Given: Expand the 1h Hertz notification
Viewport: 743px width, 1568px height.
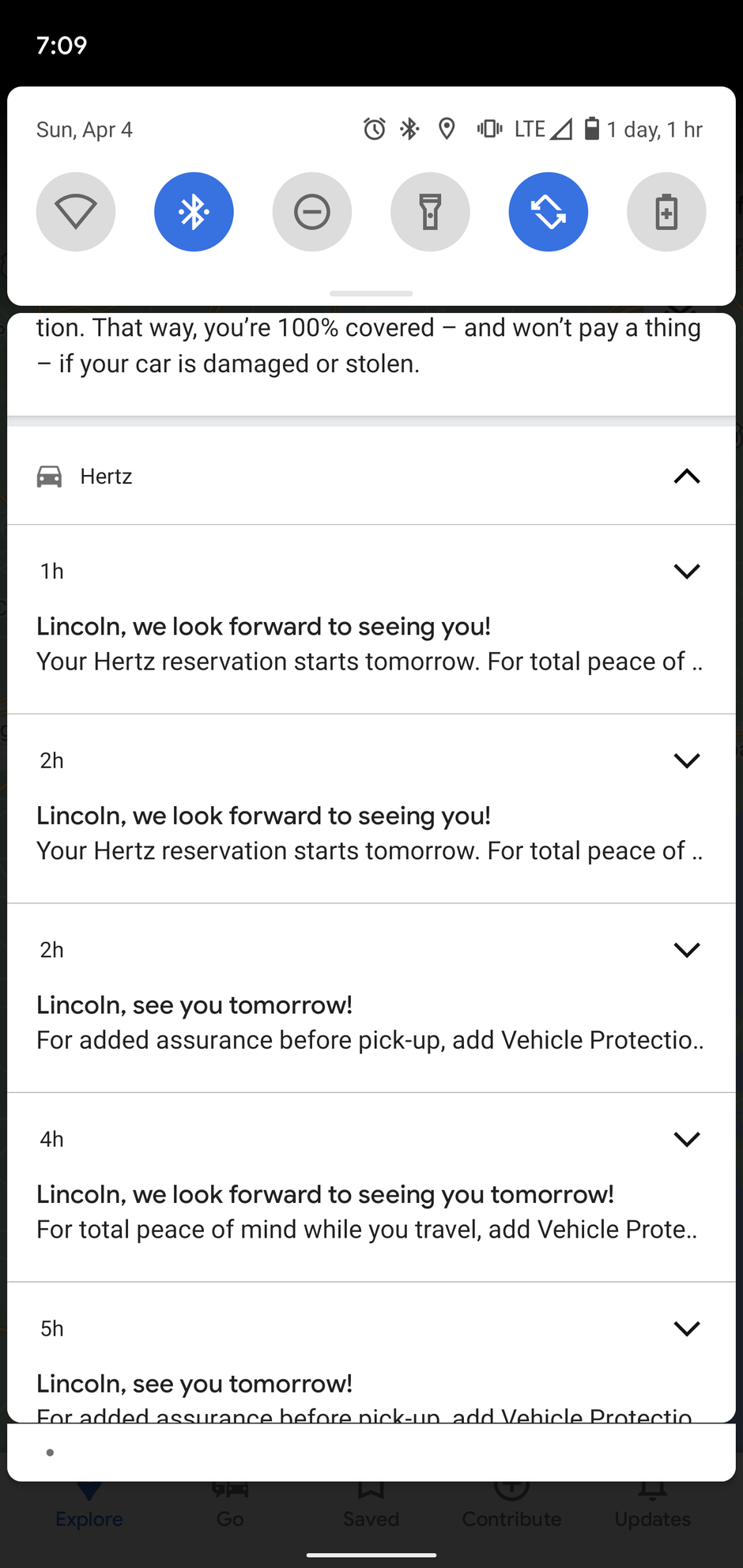Looking at the screenshot, I should pos(687,571).
